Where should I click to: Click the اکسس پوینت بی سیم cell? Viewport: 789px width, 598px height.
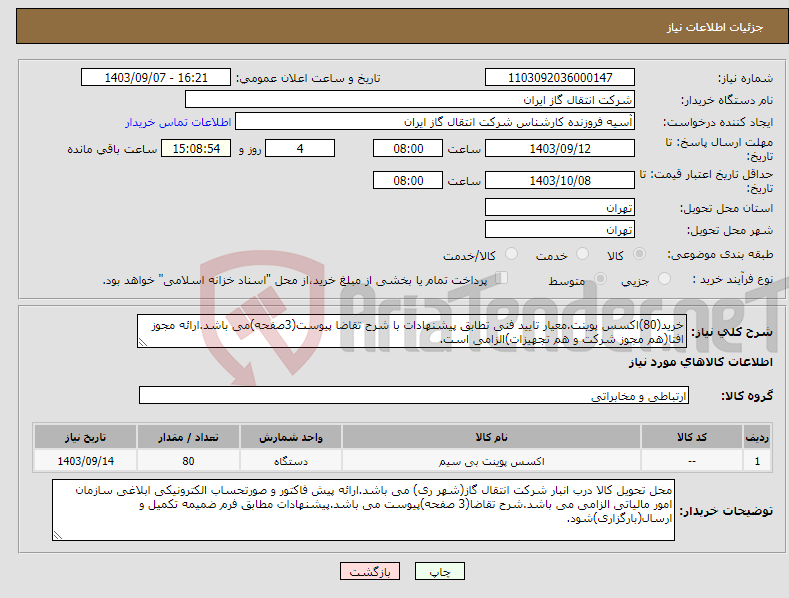[491, 461]
